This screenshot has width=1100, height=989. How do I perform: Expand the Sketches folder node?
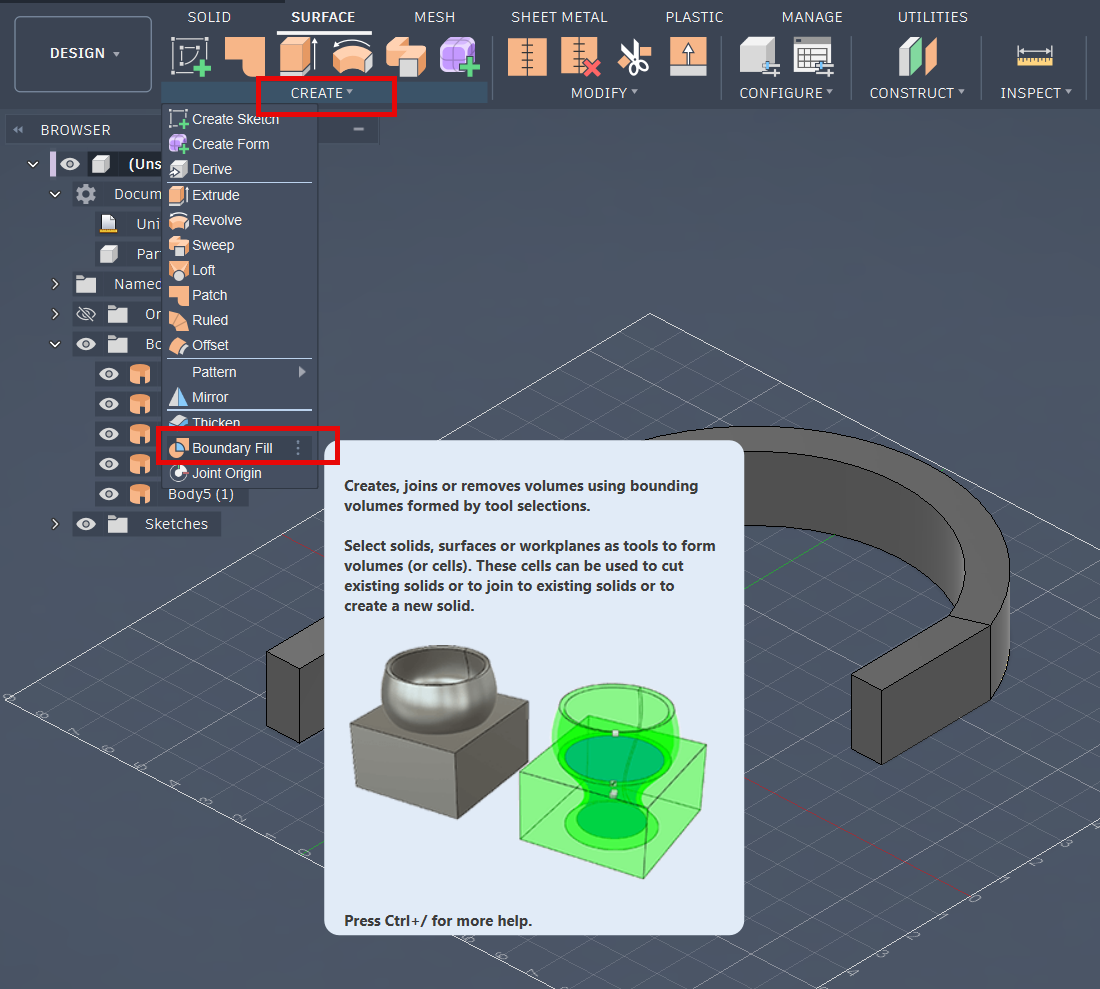click(55, 524)
